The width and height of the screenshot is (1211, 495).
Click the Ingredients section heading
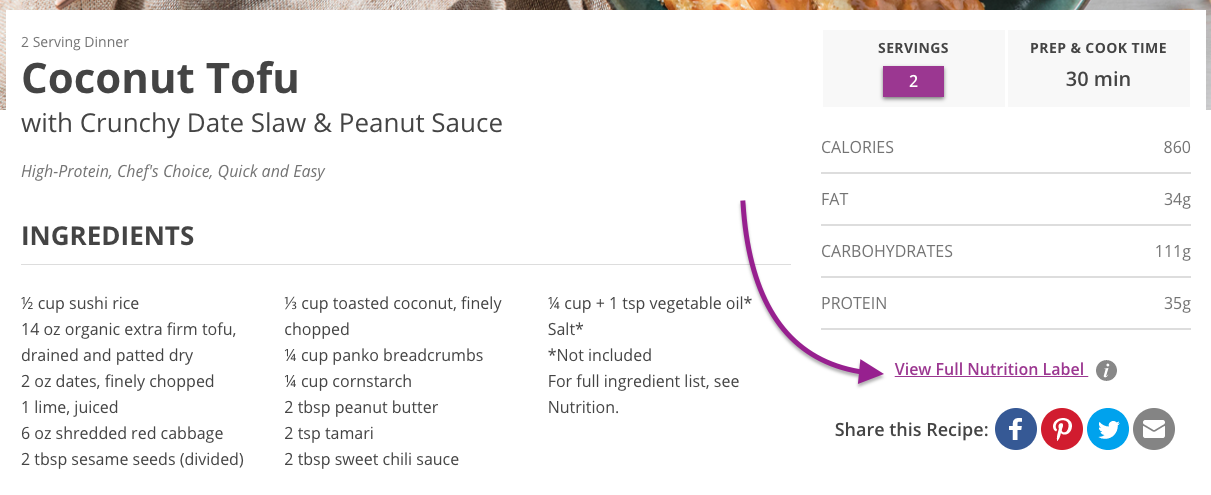coord(108,236)
